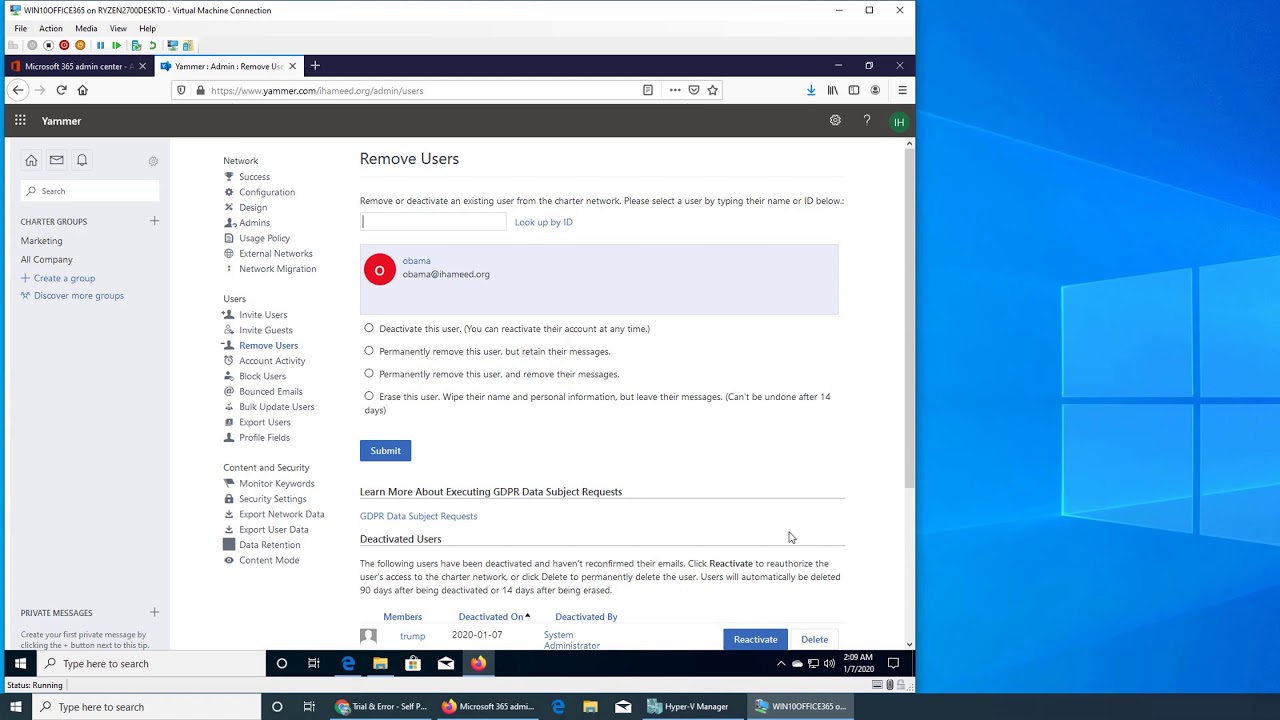Sort by Members column
Image resolution: width=1280 pixels, height=720 pixels.
click(402, 617)
